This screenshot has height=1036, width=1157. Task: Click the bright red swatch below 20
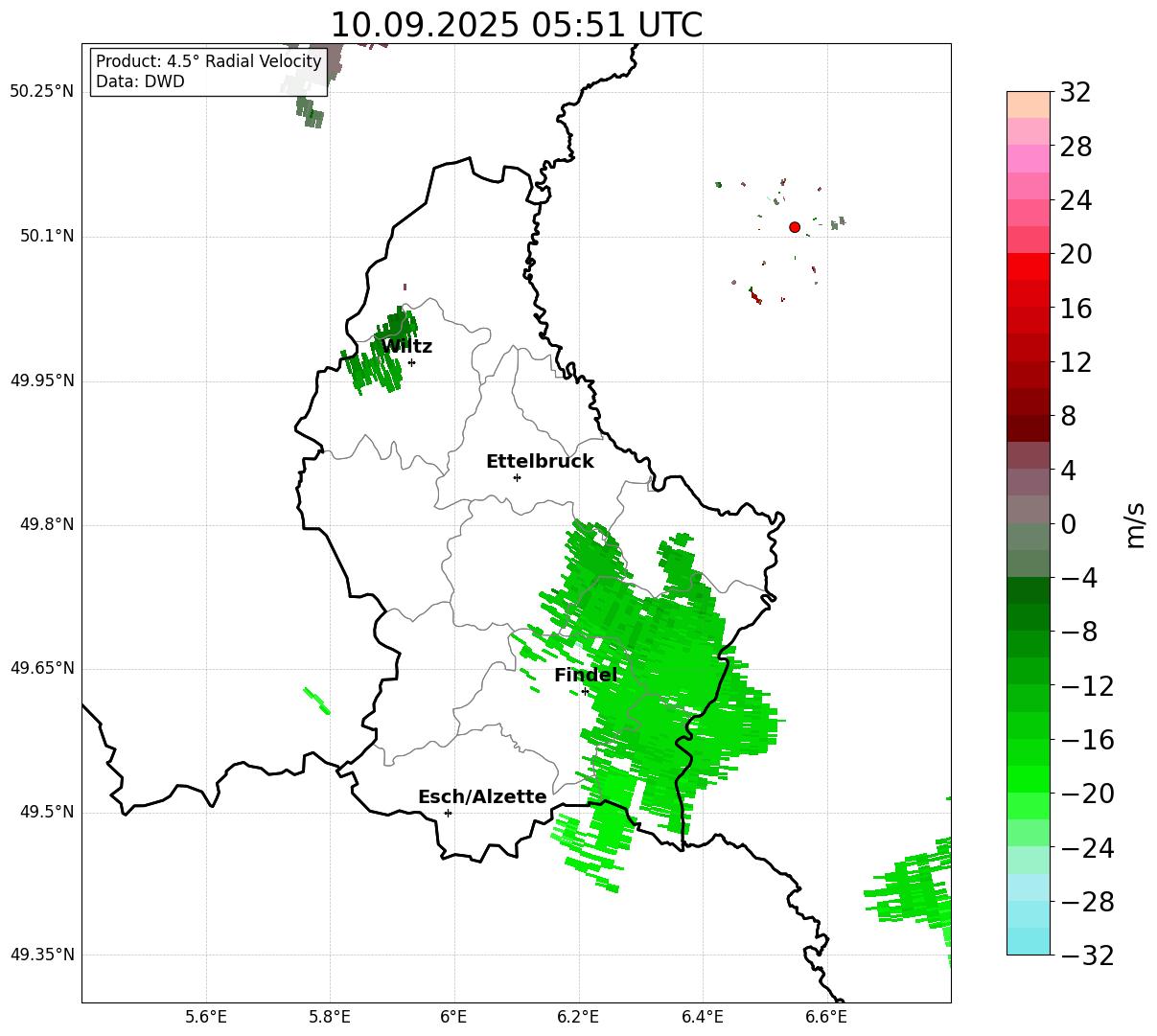pyautogui.click(x=1029, y=266)
